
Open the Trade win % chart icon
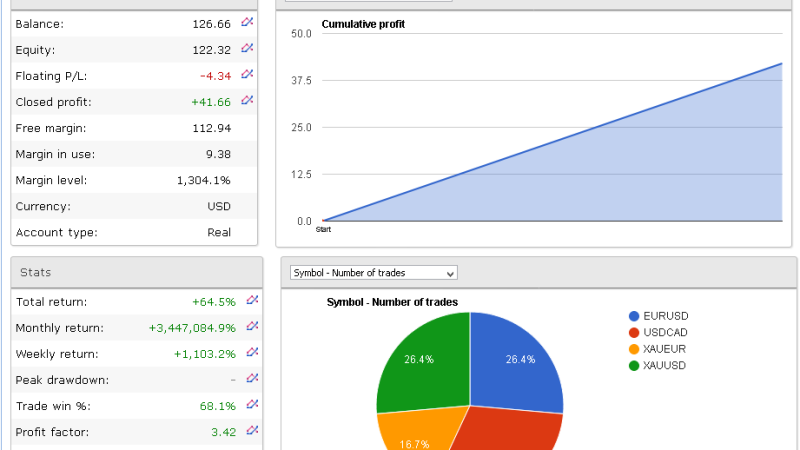pyautogui.click(x=252, y=404)
